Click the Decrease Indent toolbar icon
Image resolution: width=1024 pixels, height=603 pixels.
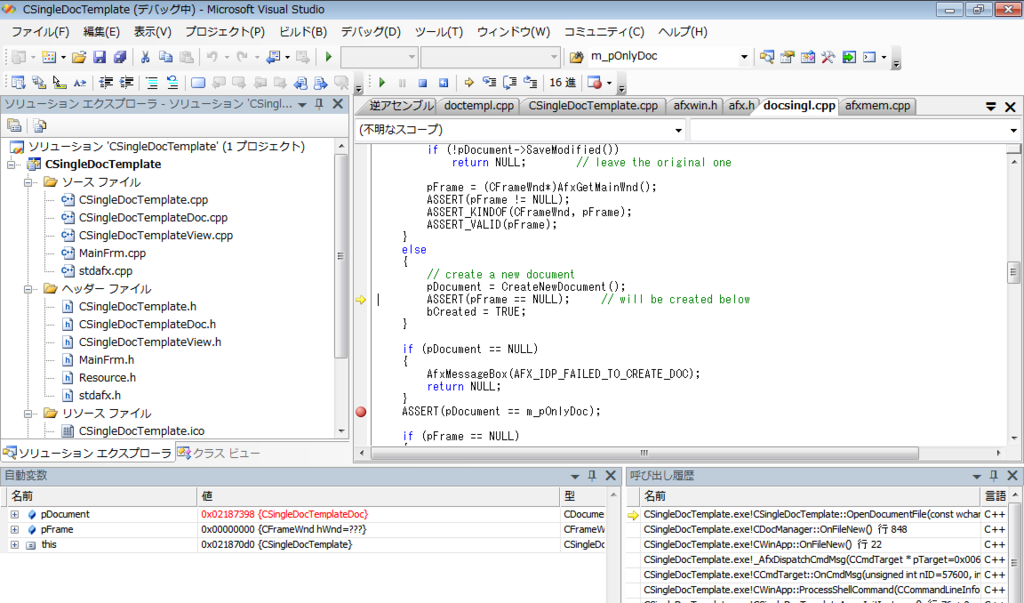click(106, 83)
